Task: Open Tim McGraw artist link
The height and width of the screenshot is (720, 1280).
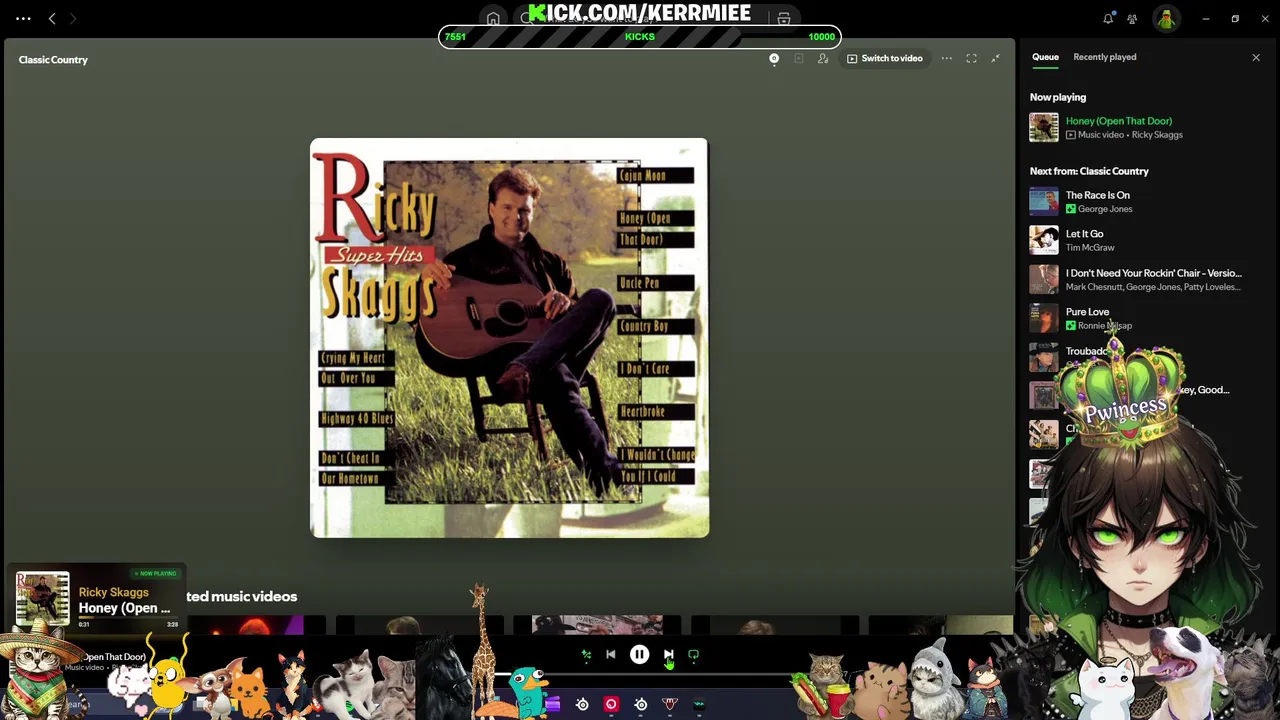Action: pyautogui.click(x=1090, y=248)
